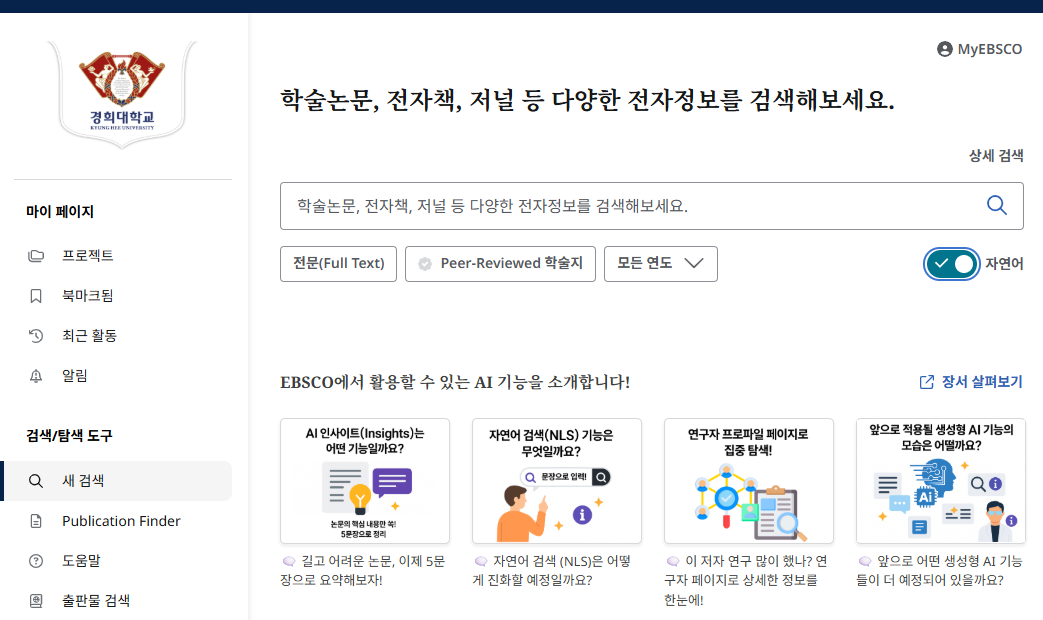Click the 도움말 question mark icon

[x=36, y=561]
